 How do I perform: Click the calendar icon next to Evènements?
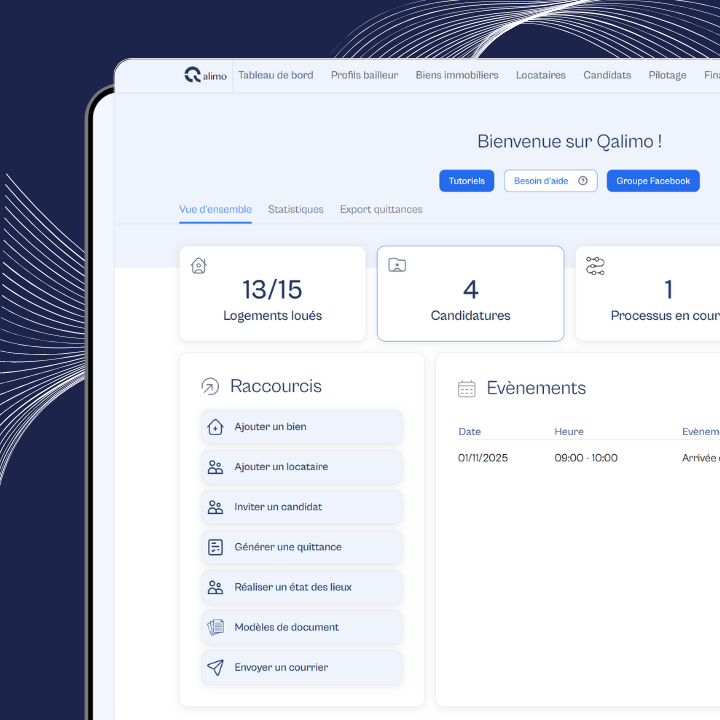click(x=466, y=388)
